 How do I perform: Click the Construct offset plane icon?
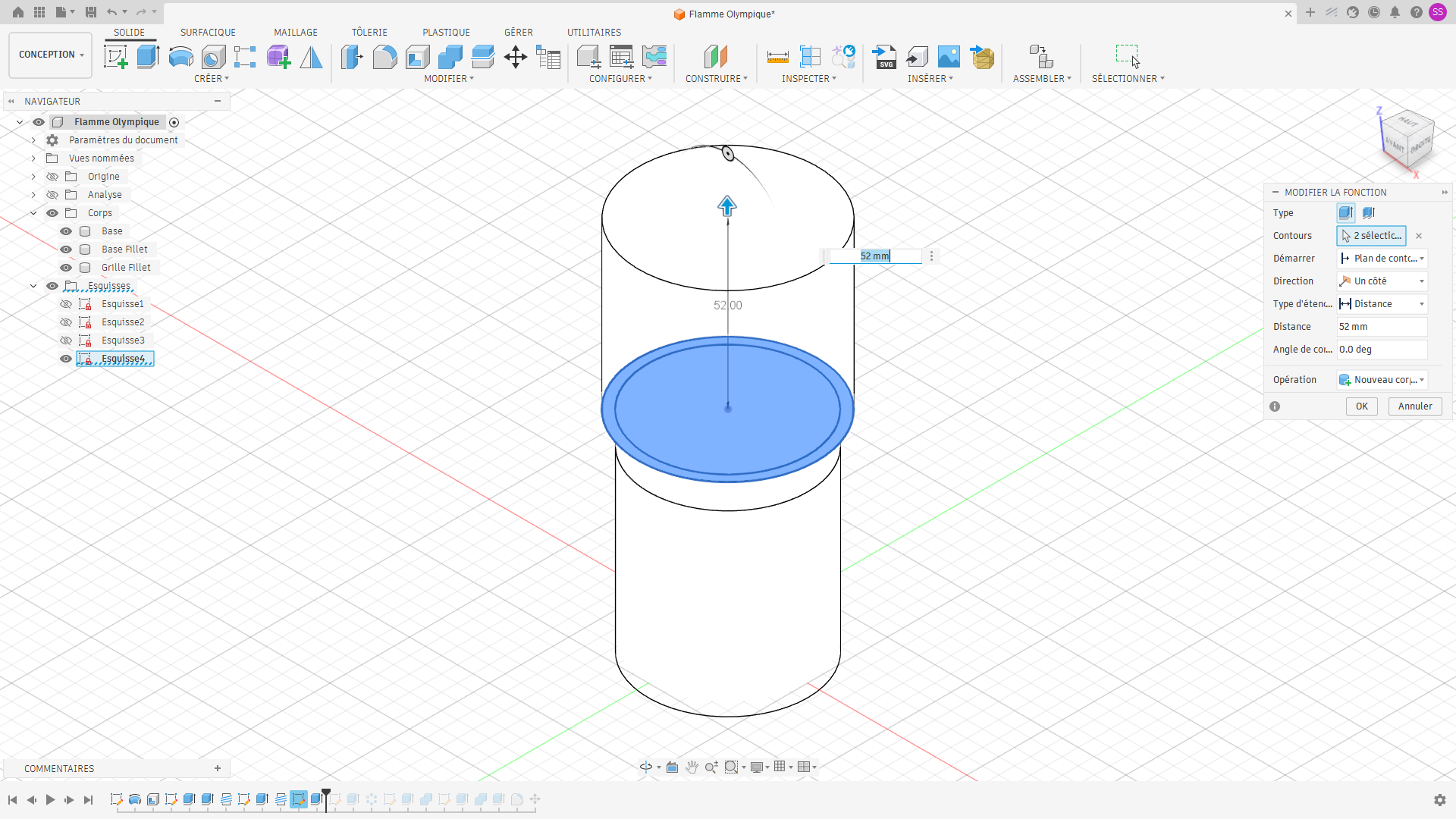pyautogui.click(x=715, y=57)
